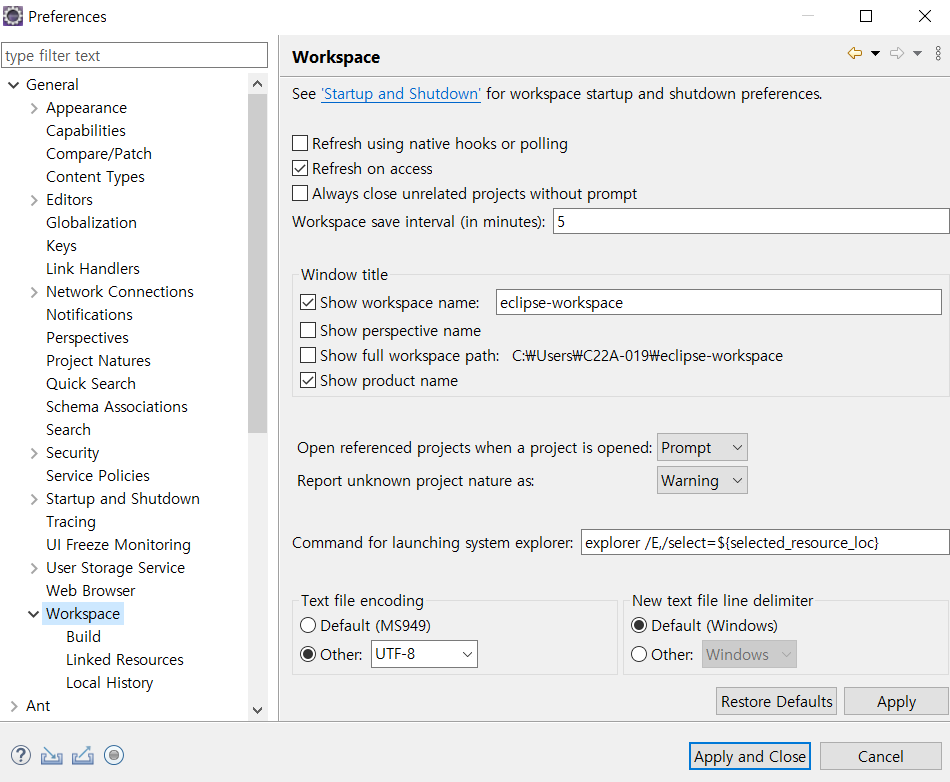Viewport: 950px width, 782px height.
Task: Open Globalization preference page
Action: (91, 223)
